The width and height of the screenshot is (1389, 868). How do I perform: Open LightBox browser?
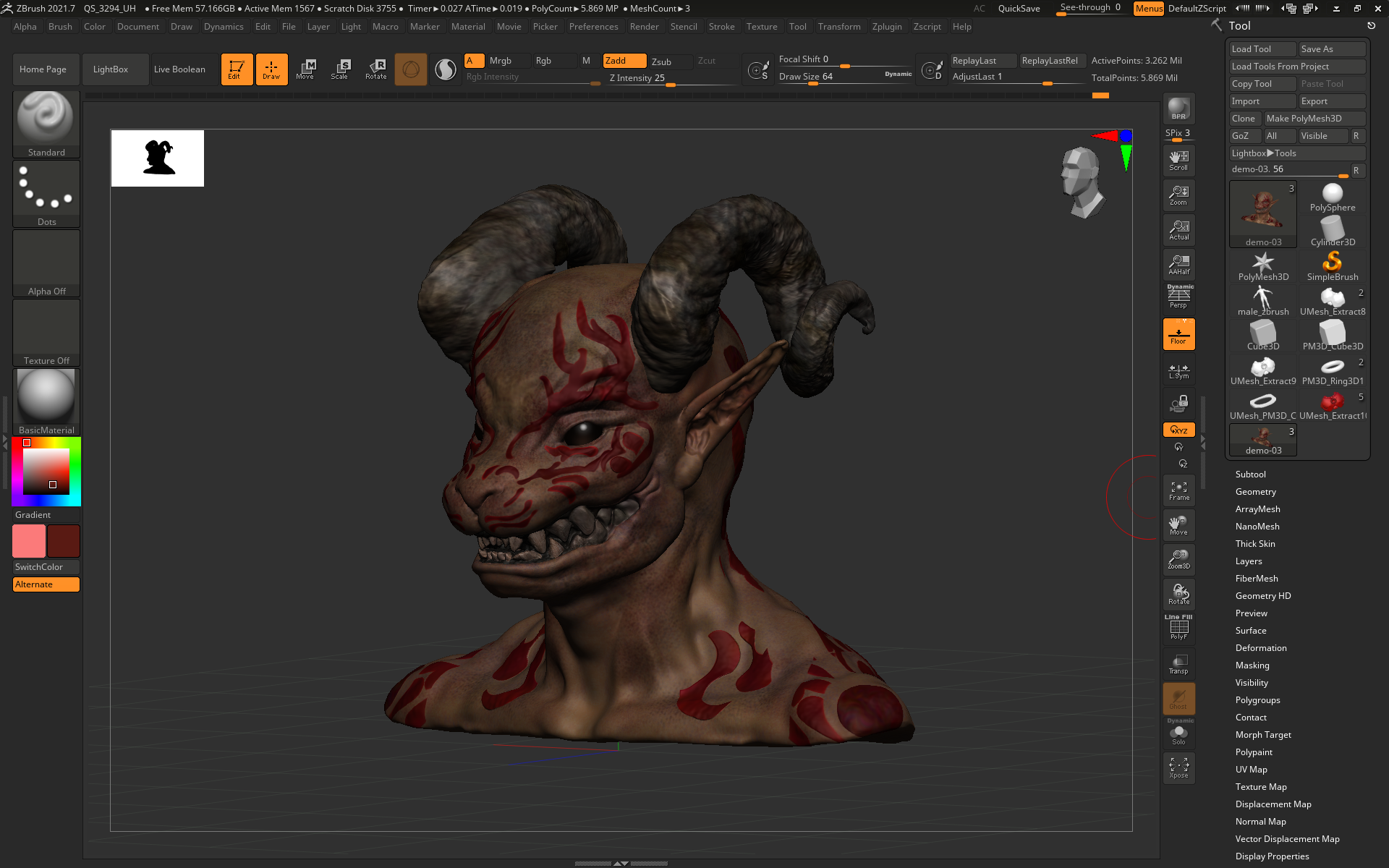[x=116, y=69]
